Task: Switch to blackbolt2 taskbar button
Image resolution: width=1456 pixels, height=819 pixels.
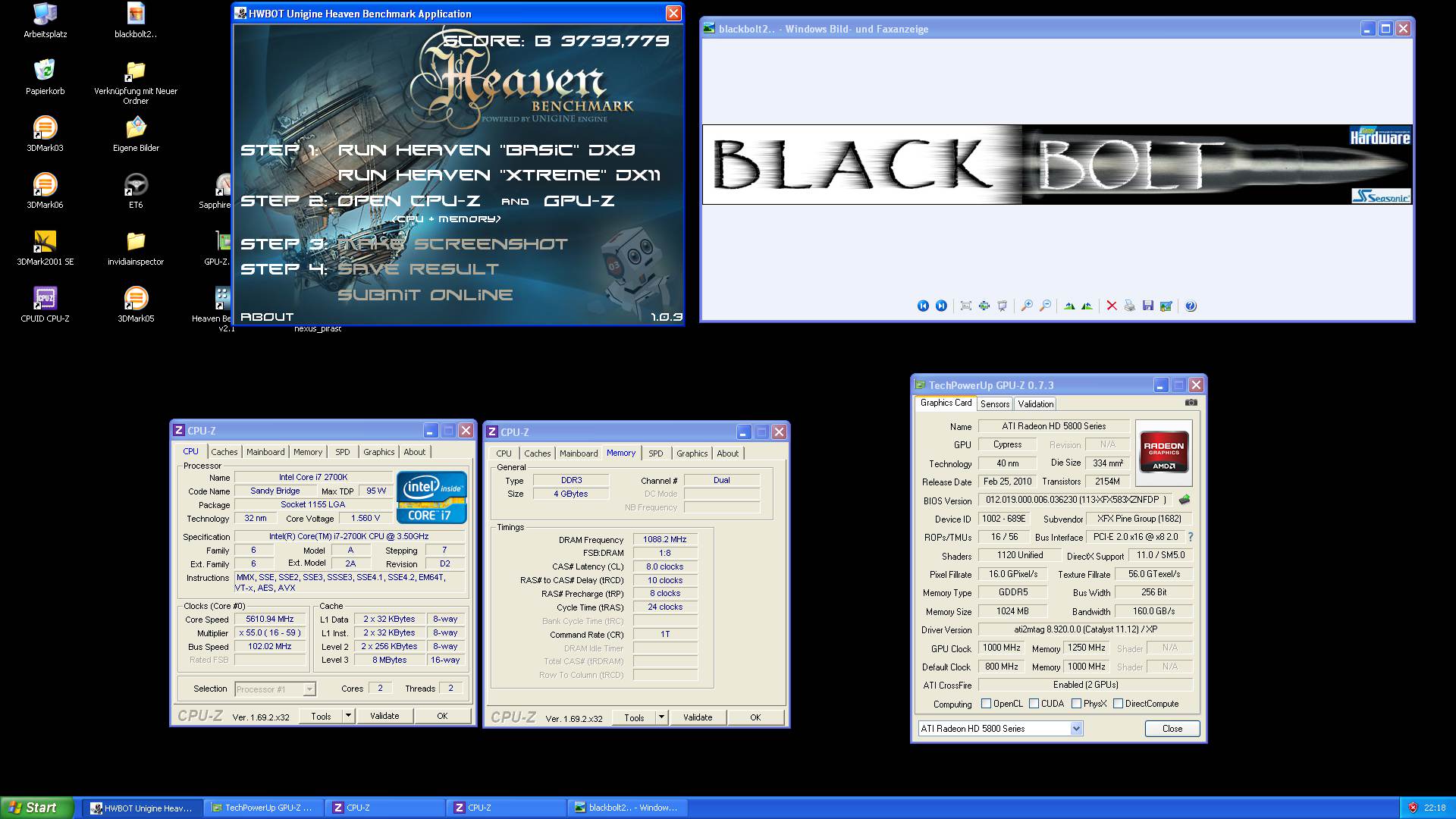Action: click(628, 808)
